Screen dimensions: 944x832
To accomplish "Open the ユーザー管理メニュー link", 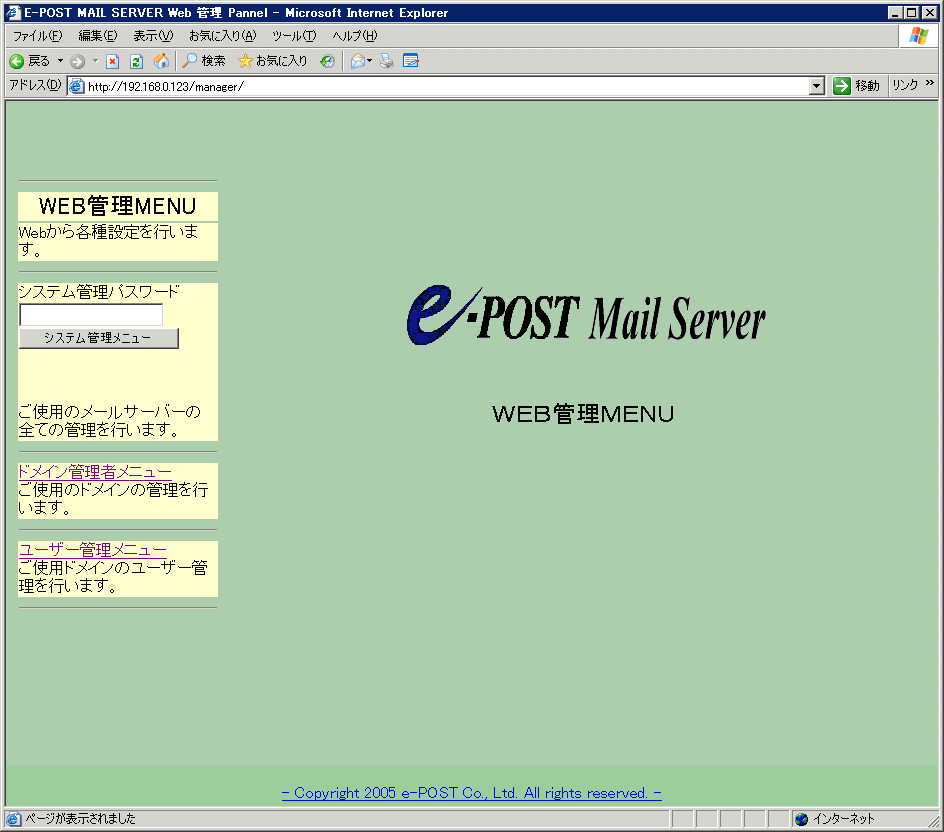I will [x=92, y=550].
